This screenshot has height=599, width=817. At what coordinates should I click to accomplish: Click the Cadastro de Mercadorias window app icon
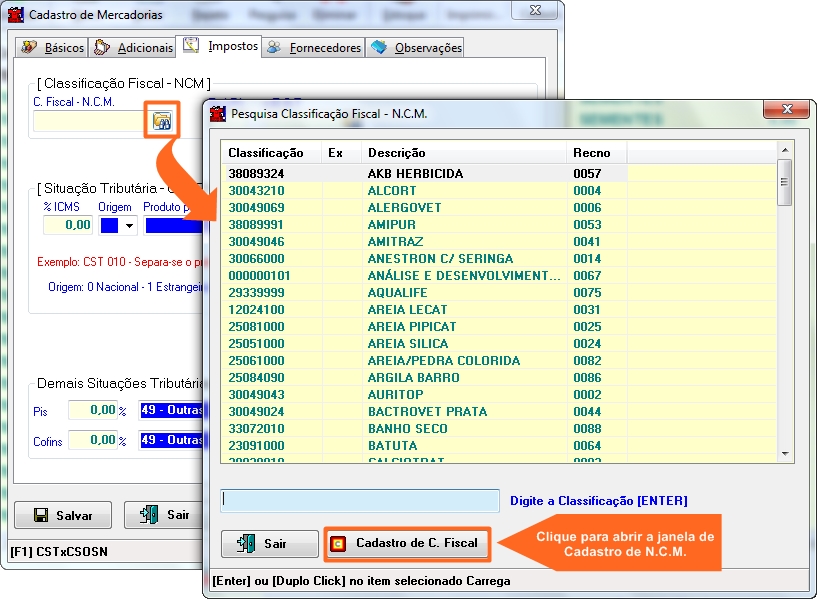(x=16, y=15)
